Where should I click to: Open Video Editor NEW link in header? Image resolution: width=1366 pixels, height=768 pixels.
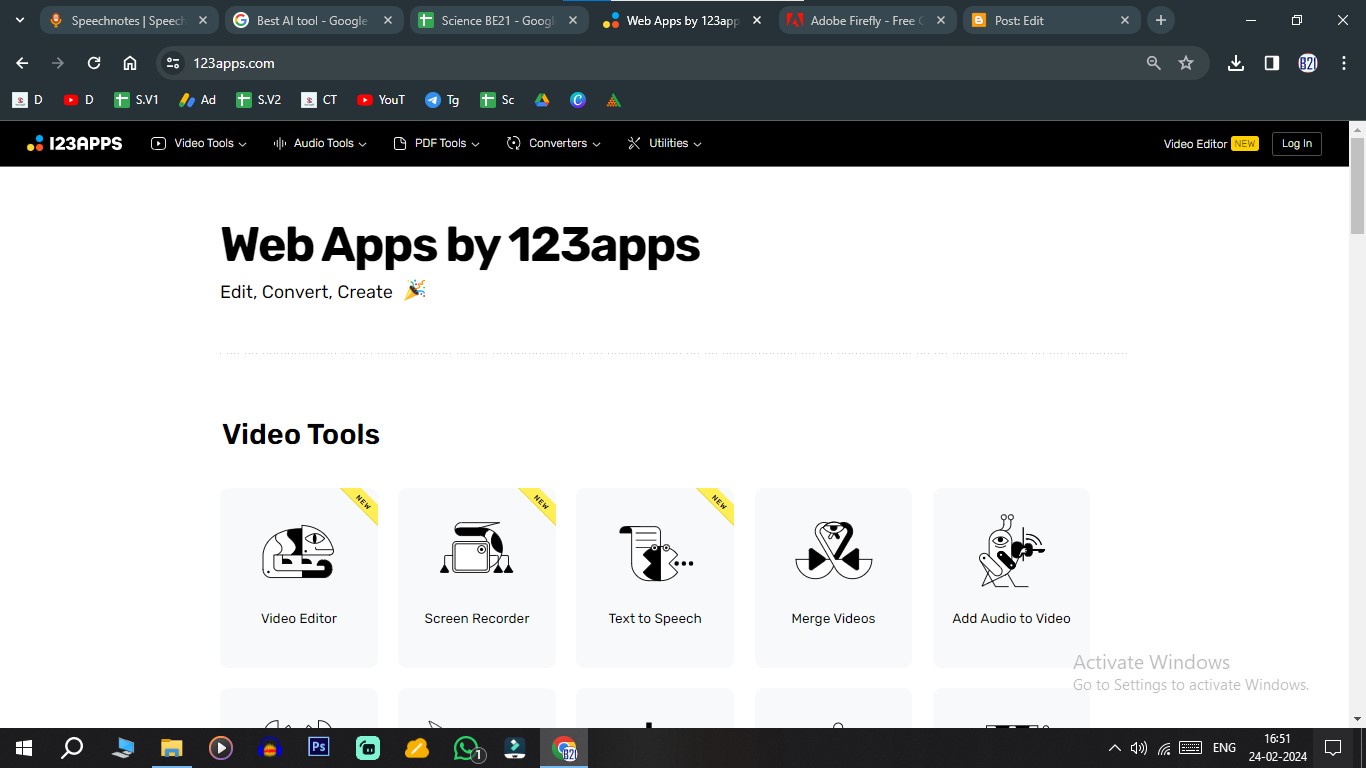1211,143
